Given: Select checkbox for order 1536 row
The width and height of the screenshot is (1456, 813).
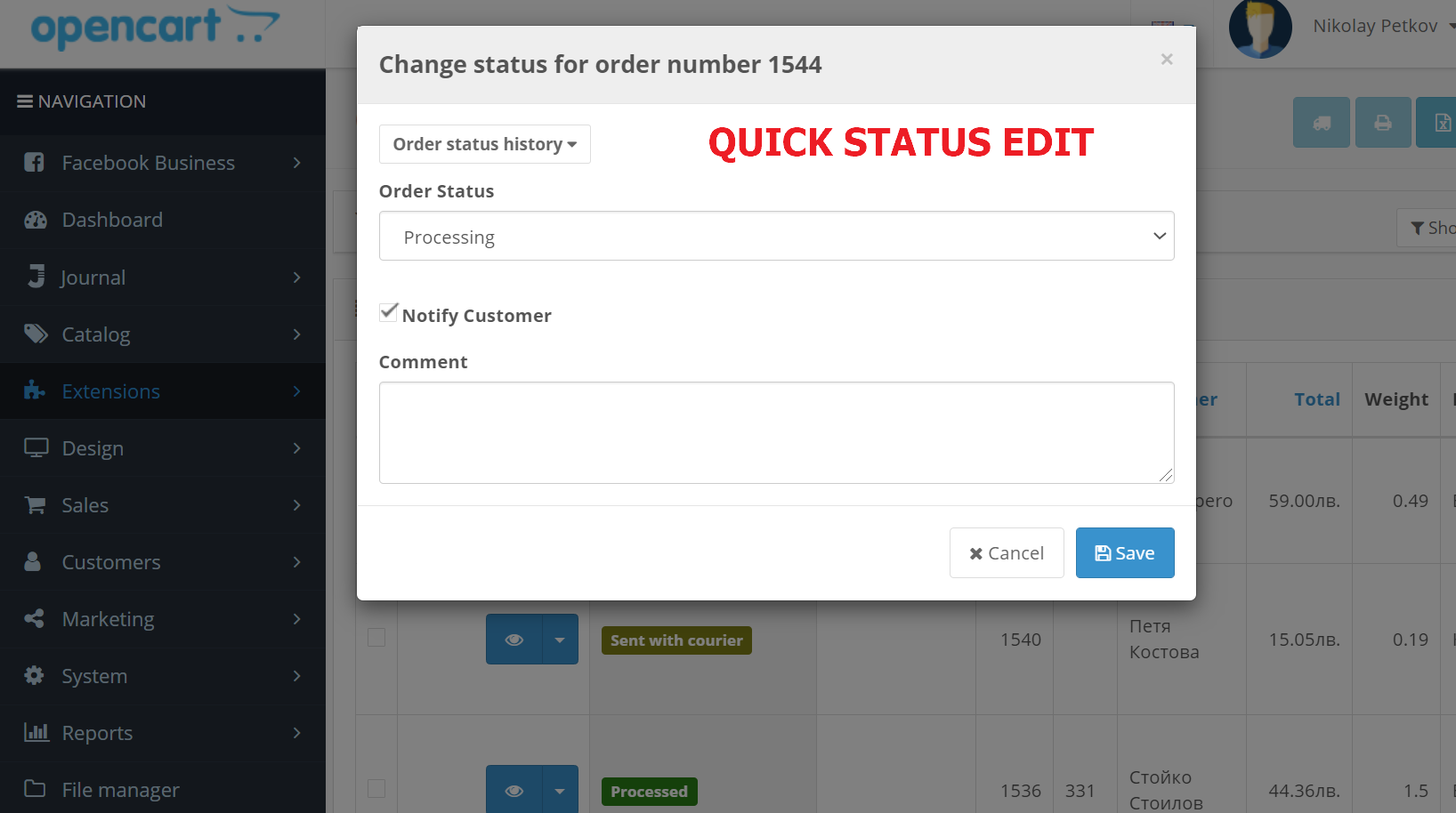Looking at the screenshot, I should click(376, 789).
